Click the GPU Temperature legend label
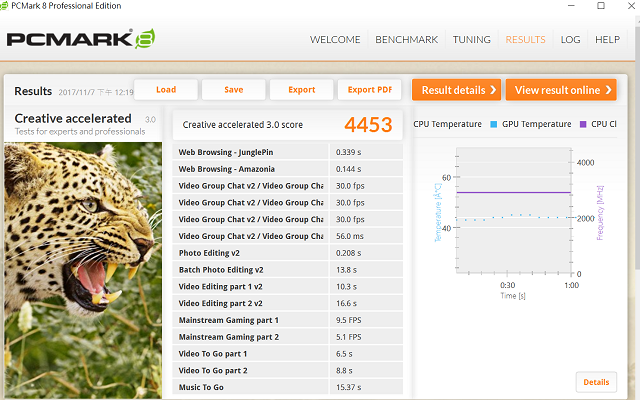The image size is (640, 400). click(536, 124)
